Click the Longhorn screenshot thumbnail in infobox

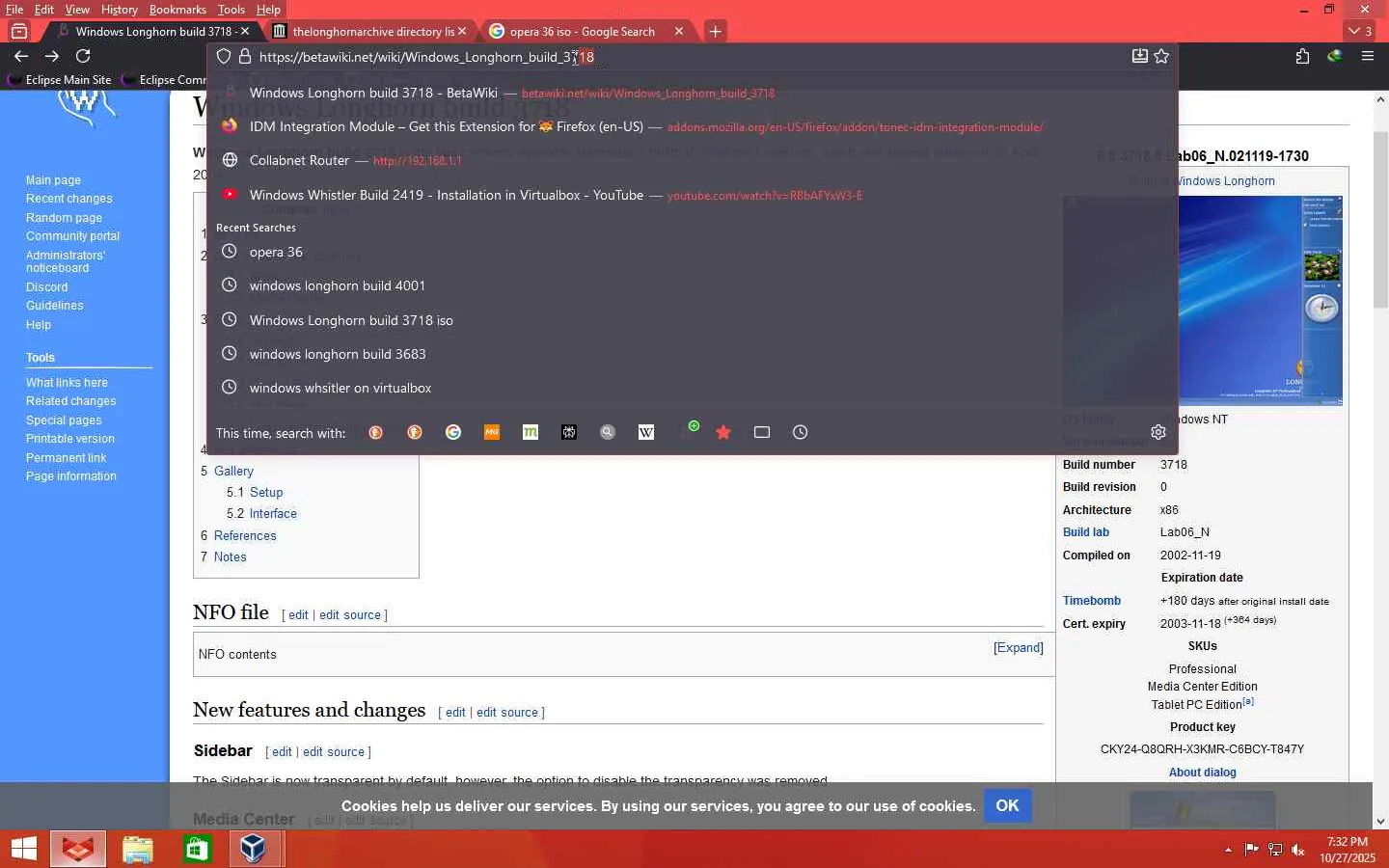coord(1202,300)
